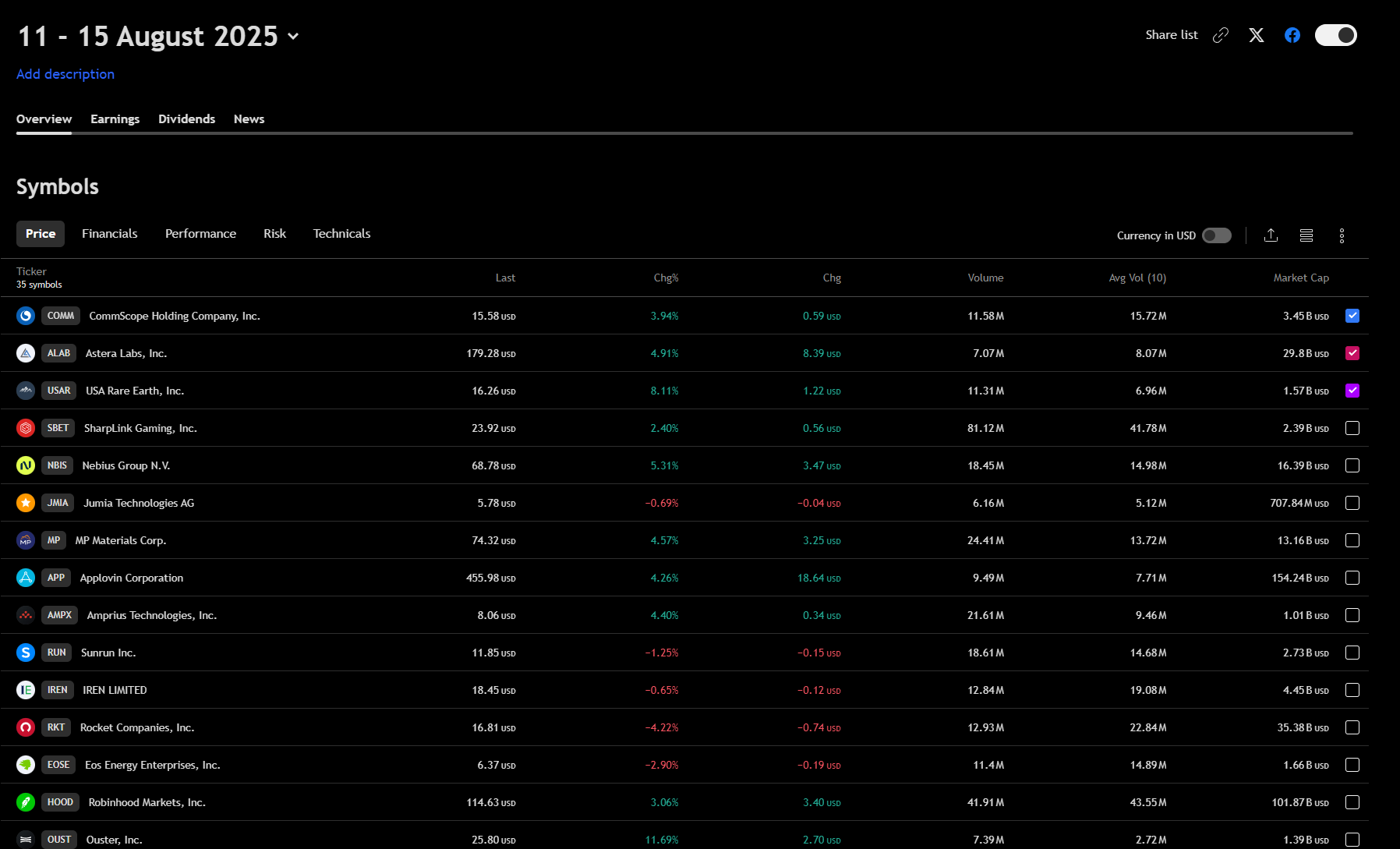Open Eos Energy Enterprises, Inc. link
The height and width of the screenshot is (849, 1400).
coord(153,765)
